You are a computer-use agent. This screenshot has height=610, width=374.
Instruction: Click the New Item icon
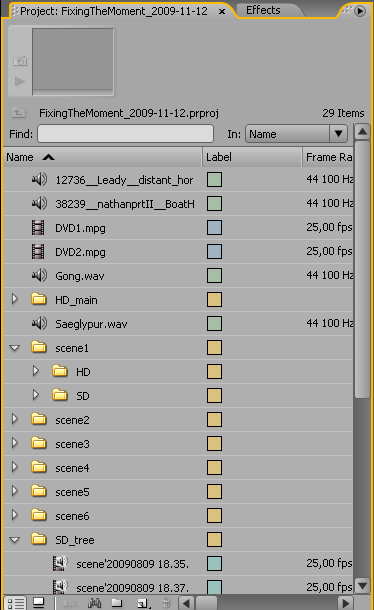point(143,603)
